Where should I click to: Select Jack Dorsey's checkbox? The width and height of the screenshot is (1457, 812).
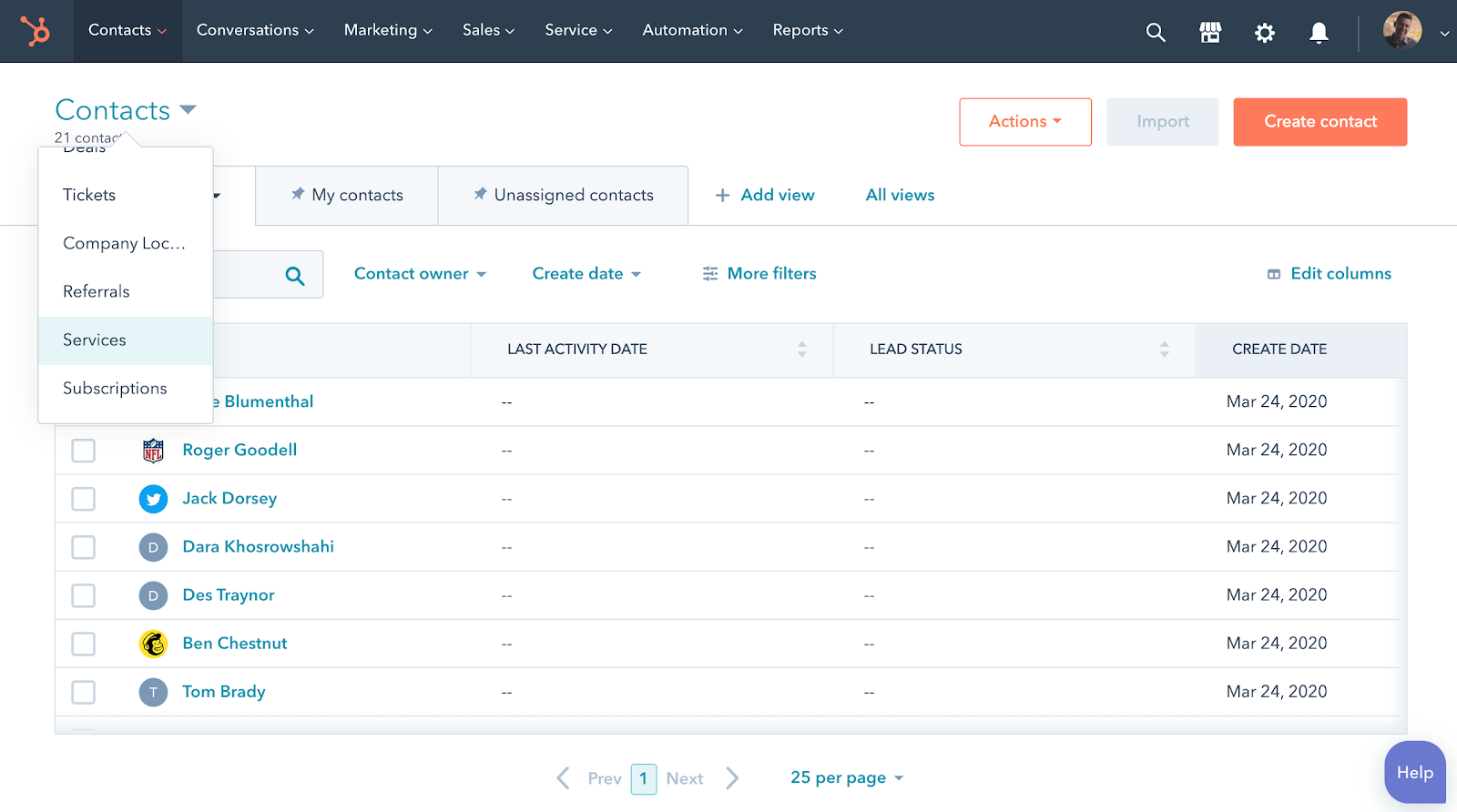(x=84, y=499)
